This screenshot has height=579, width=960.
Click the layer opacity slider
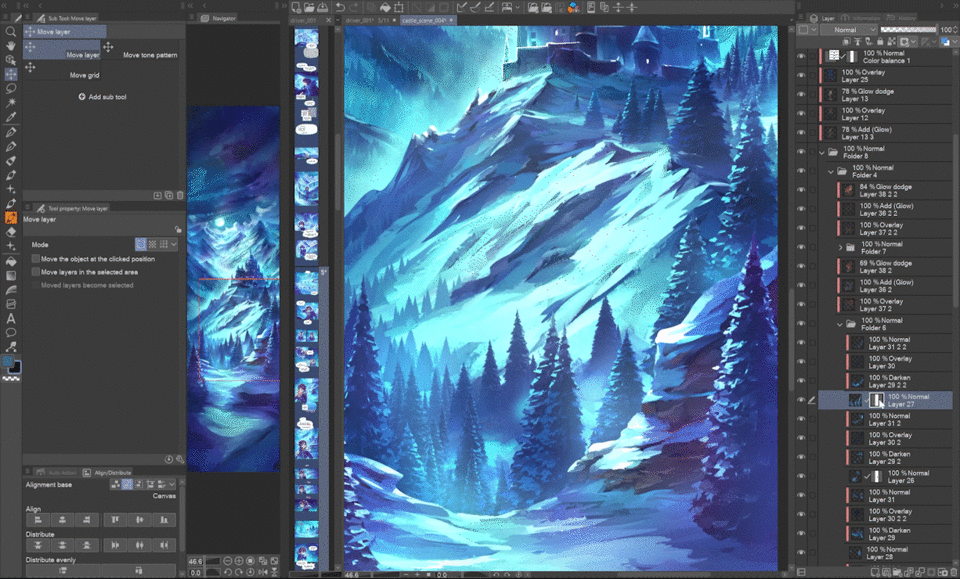click(908, 29)
